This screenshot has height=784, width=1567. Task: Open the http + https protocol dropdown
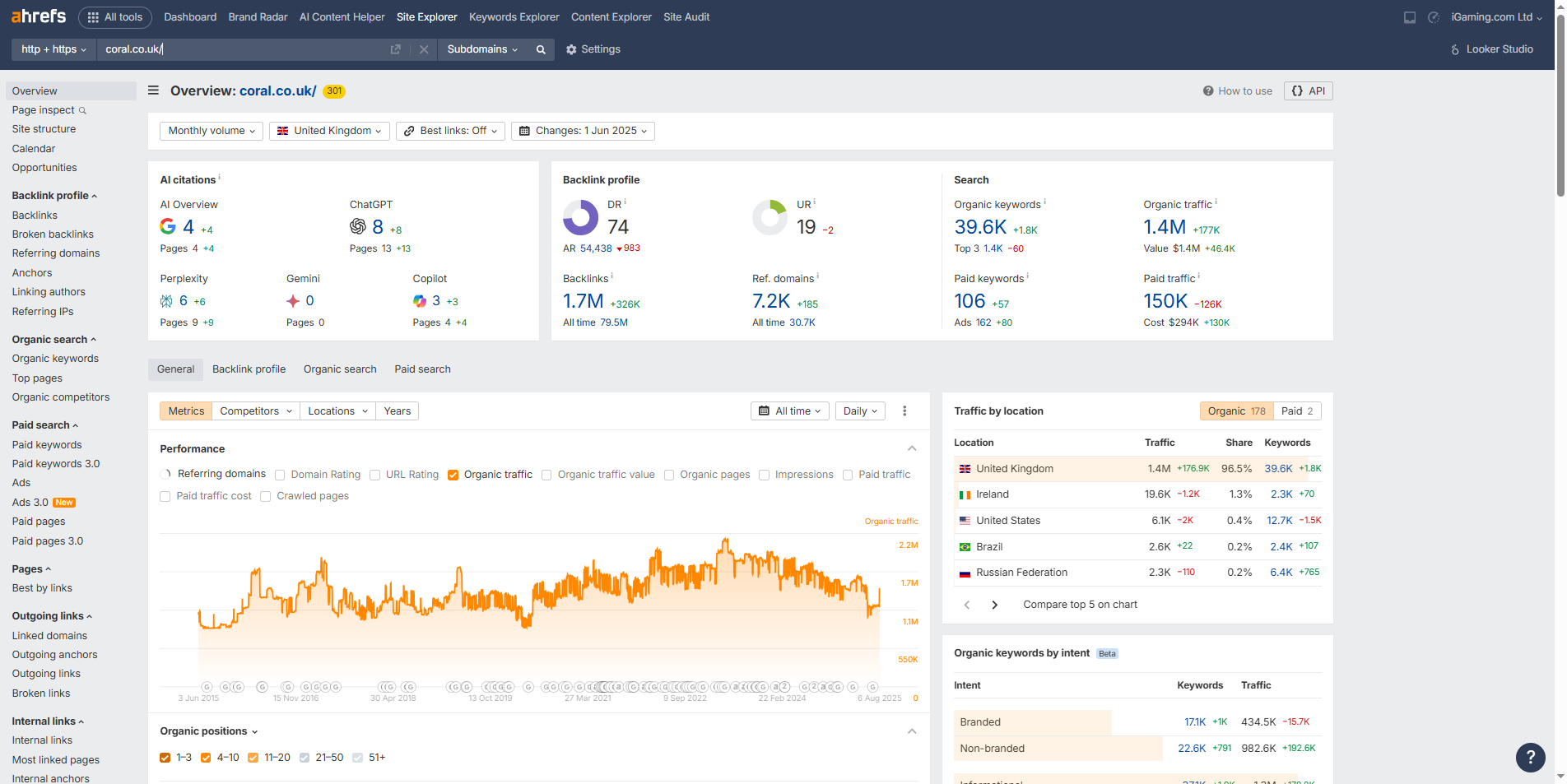[53, 49]
